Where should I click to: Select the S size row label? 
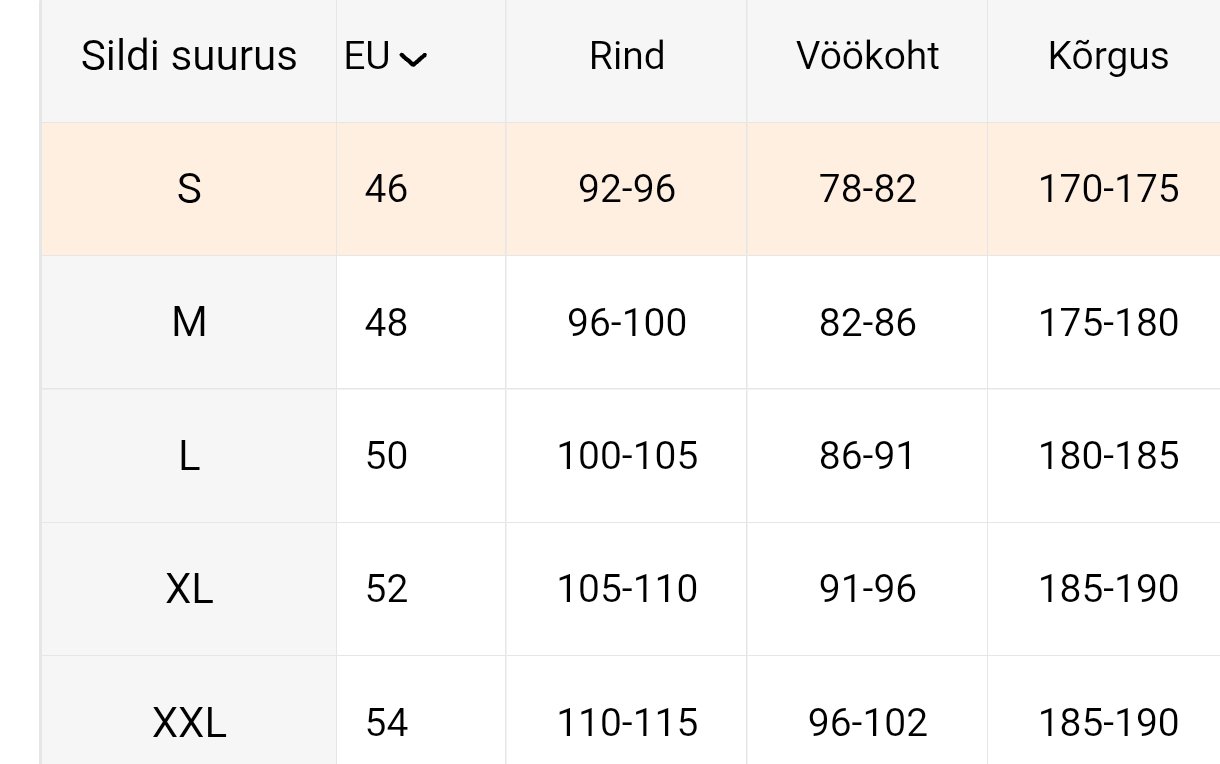pos(189,189)
